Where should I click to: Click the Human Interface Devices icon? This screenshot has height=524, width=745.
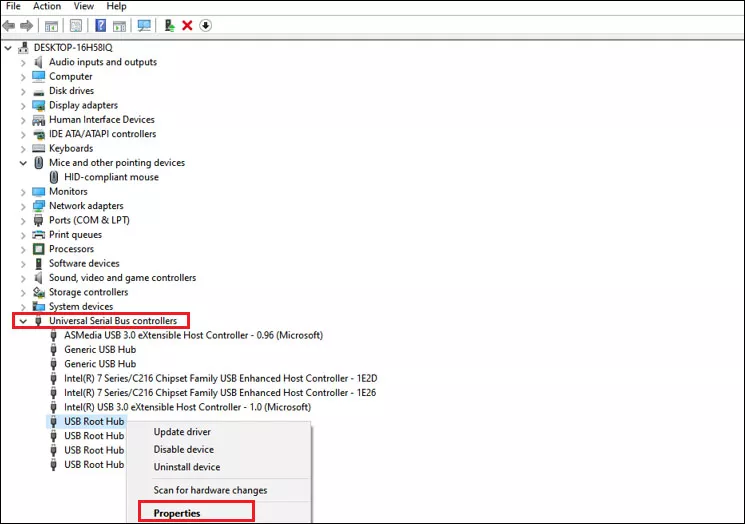[38, 120]
